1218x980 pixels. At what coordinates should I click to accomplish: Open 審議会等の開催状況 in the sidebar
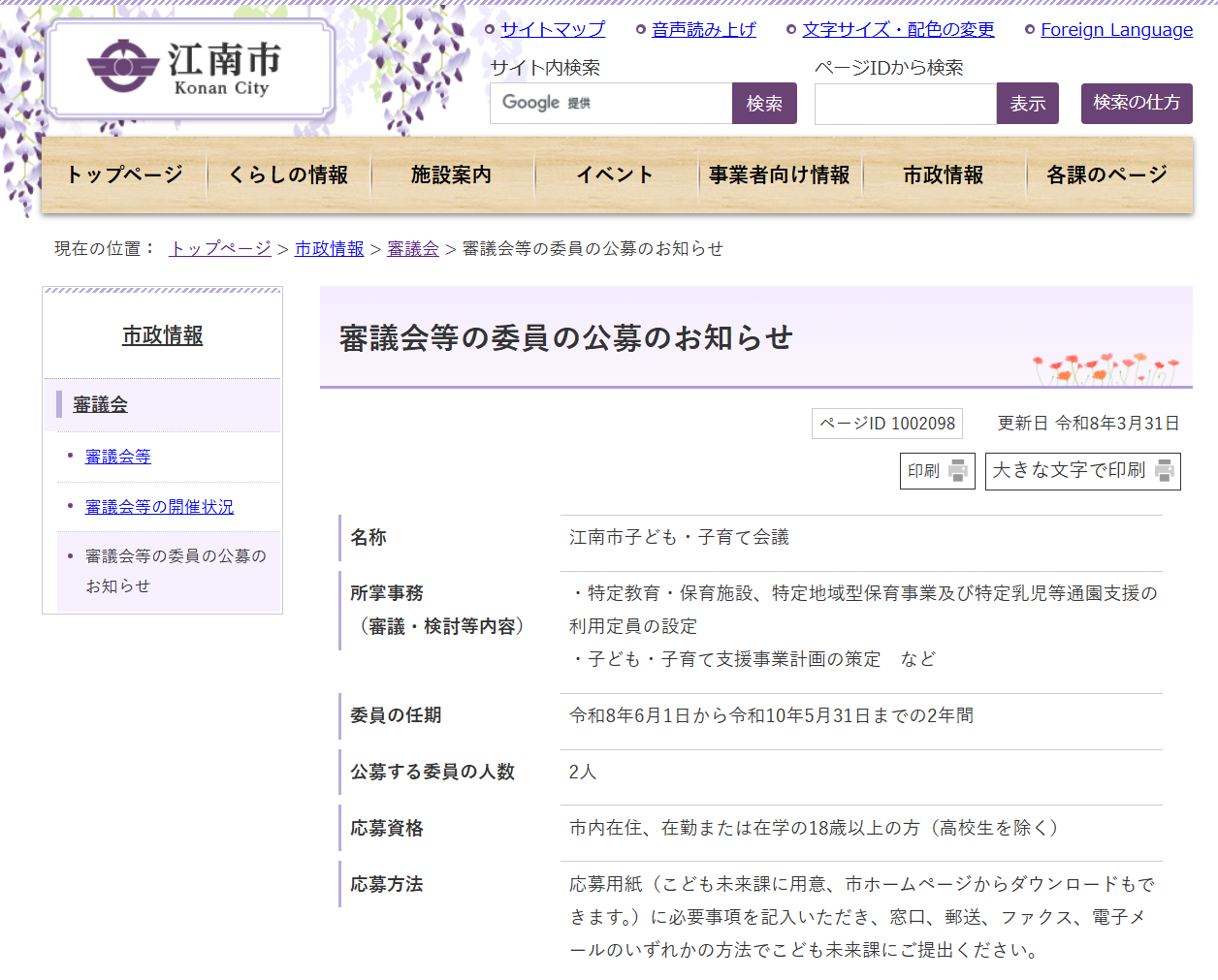pos(159,507)
